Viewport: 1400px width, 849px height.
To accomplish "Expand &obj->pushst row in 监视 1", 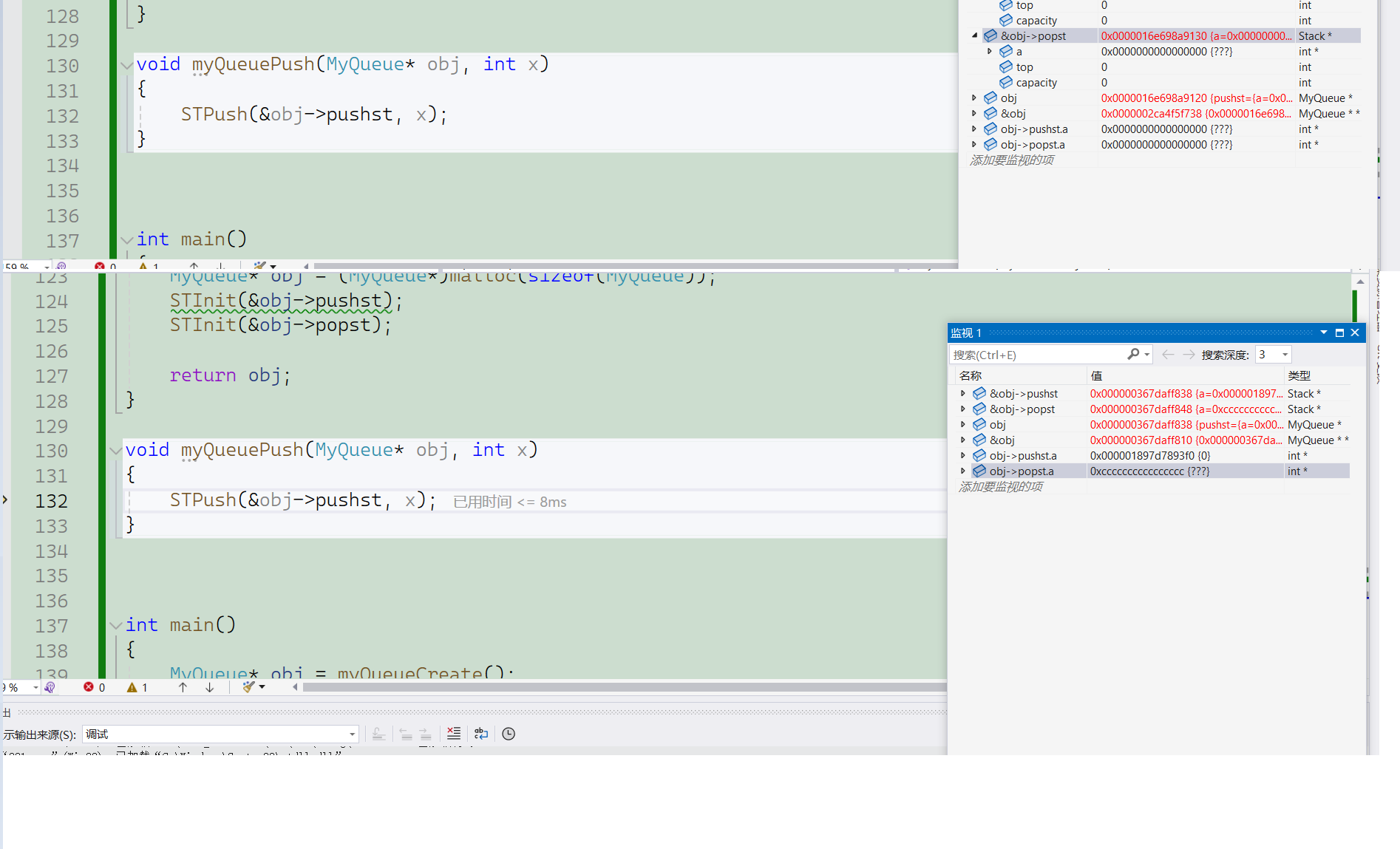I will (962, 393).
